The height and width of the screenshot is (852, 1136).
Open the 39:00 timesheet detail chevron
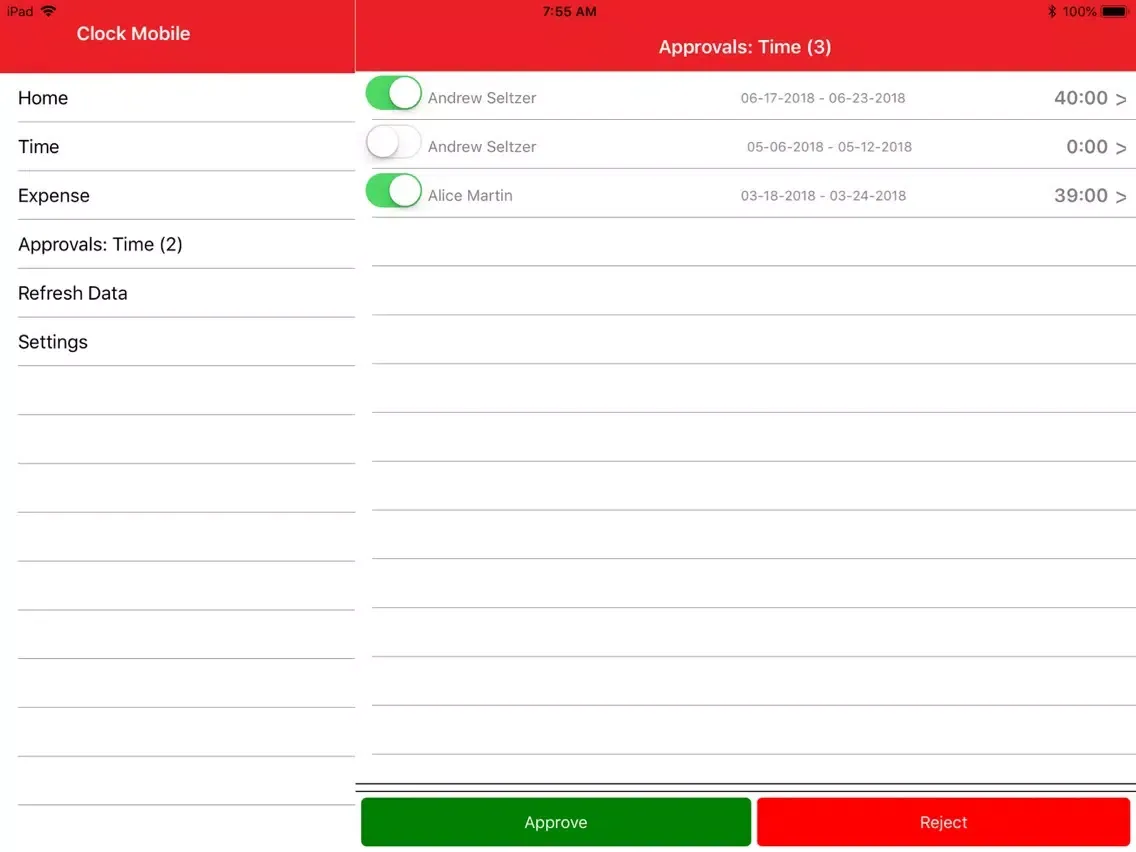point(1121,196)
